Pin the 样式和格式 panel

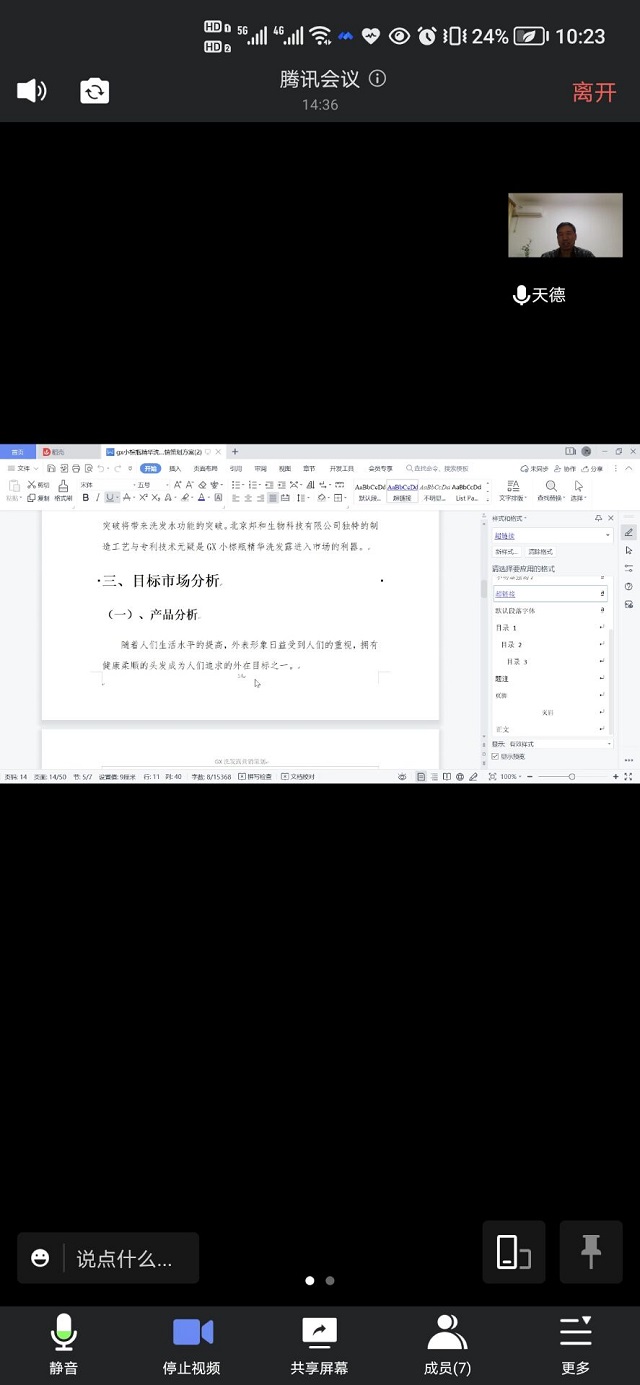point(598,518)
